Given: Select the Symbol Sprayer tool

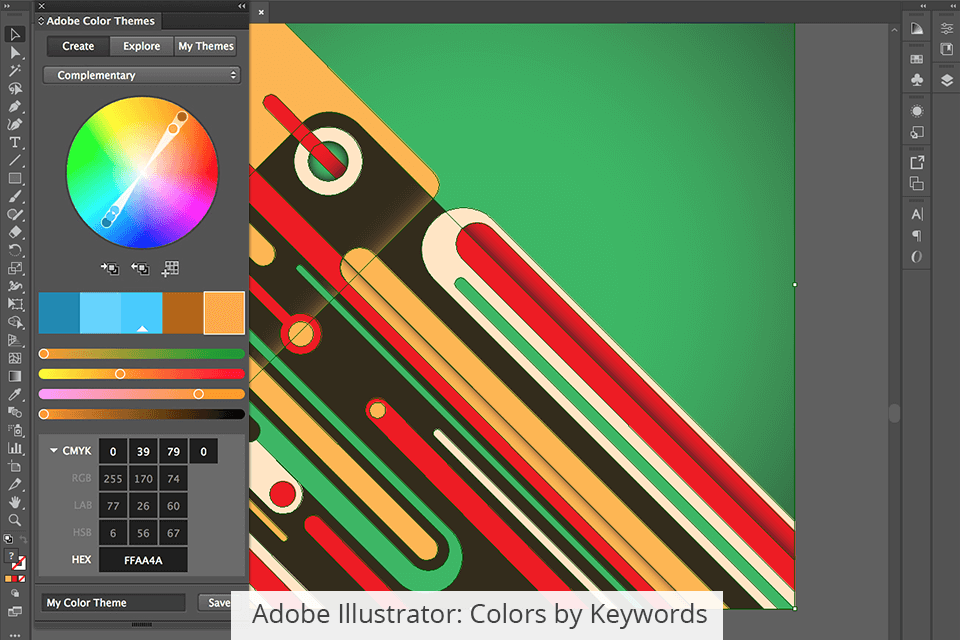Looking at the screenshot, I should [x=15, y=430].
